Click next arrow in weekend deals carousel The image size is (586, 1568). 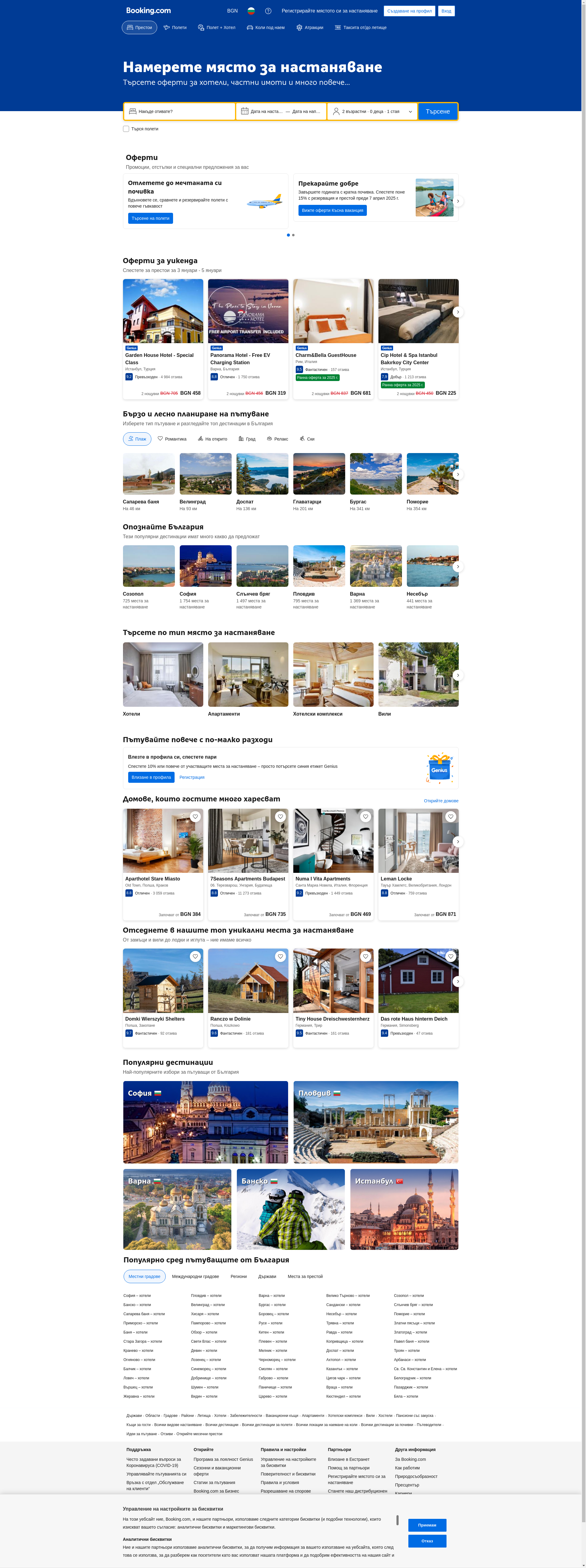pos(458,312)
